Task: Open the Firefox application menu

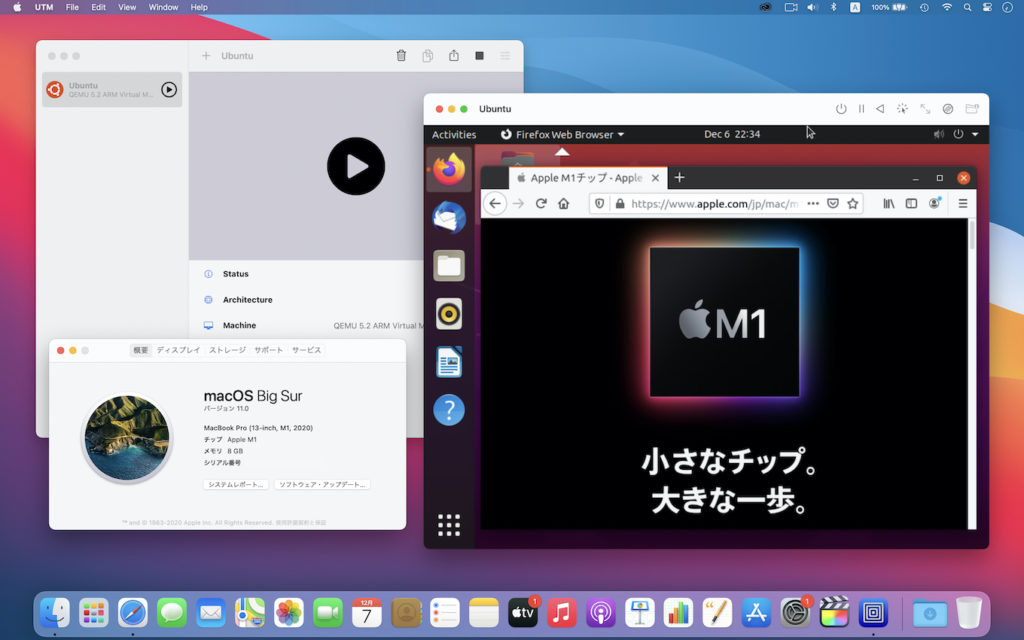Action: pos(963,202)
